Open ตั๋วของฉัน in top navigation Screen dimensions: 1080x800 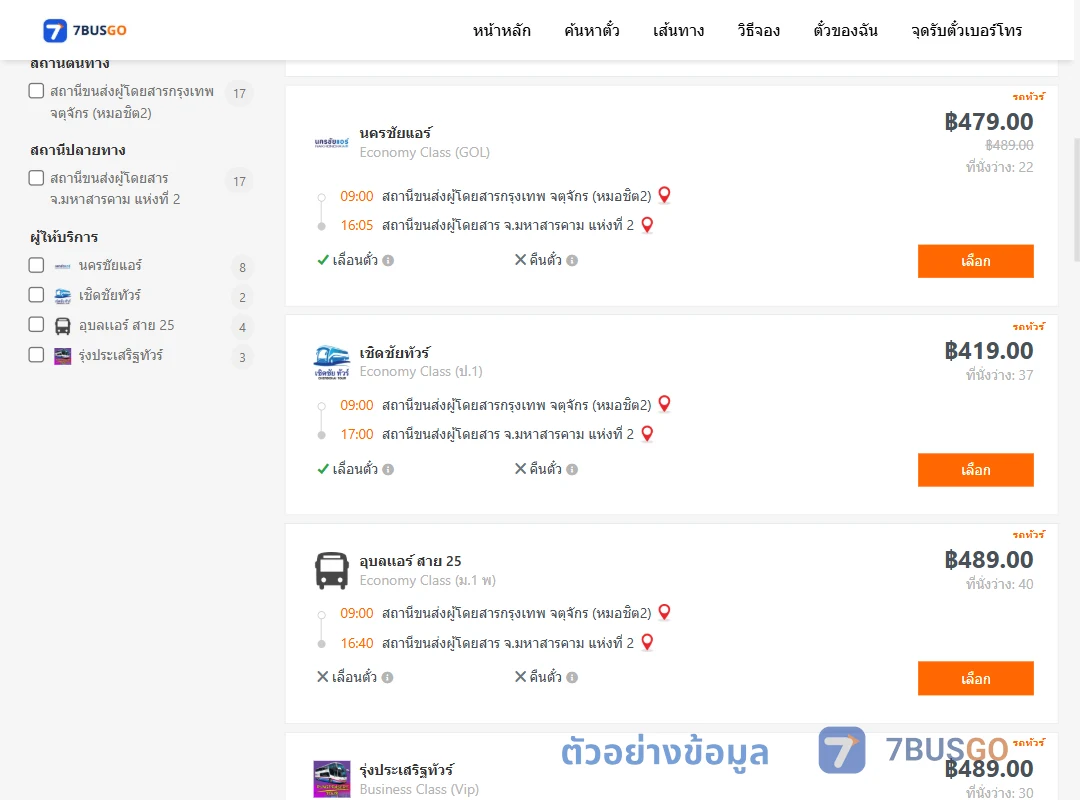[845, 30]
